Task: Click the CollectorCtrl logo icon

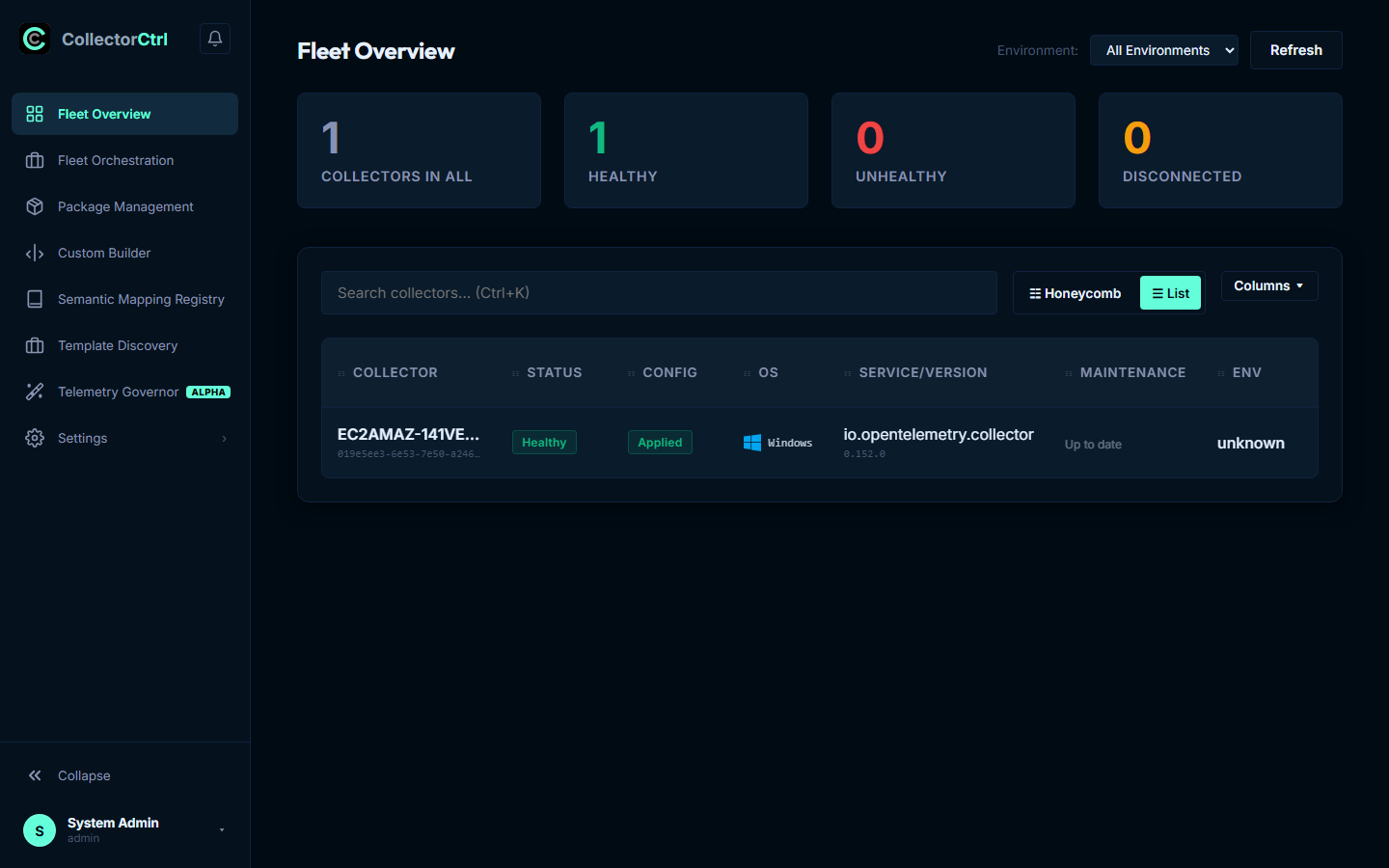Action: [35, 39]
